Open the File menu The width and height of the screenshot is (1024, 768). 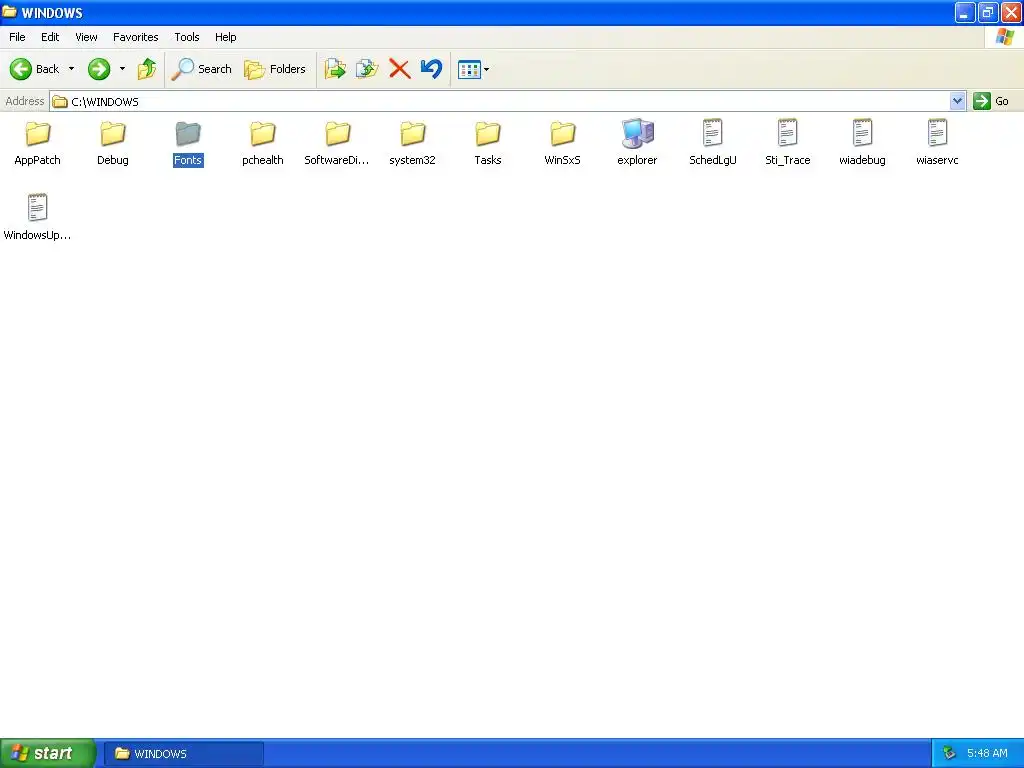click(17, 37)
